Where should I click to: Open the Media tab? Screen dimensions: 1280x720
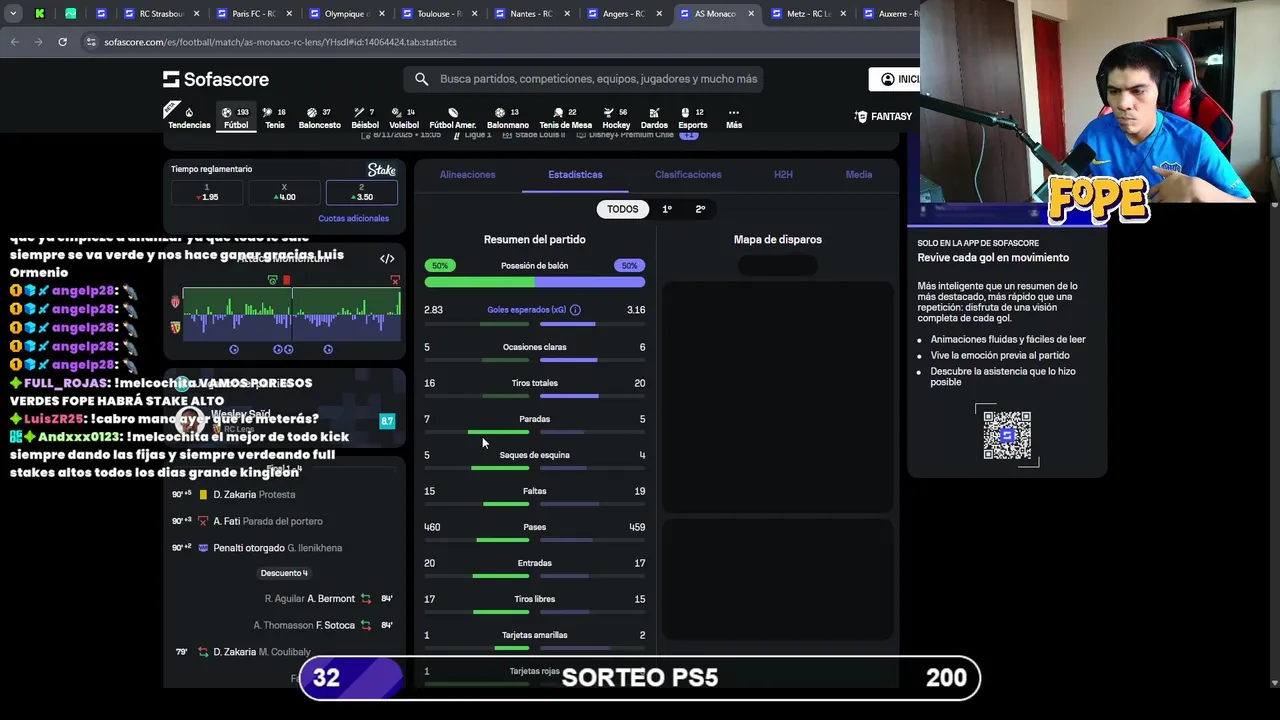point(859,175)
